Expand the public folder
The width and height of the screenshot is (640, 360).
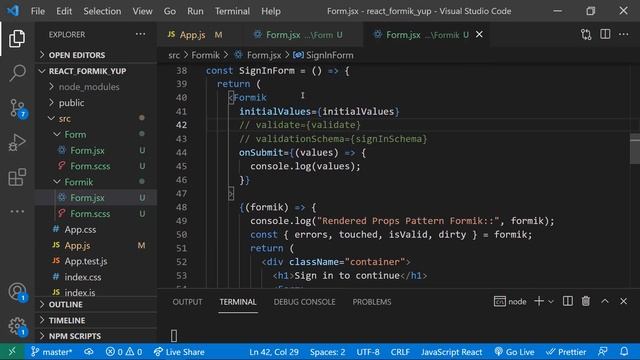(96, 102)
